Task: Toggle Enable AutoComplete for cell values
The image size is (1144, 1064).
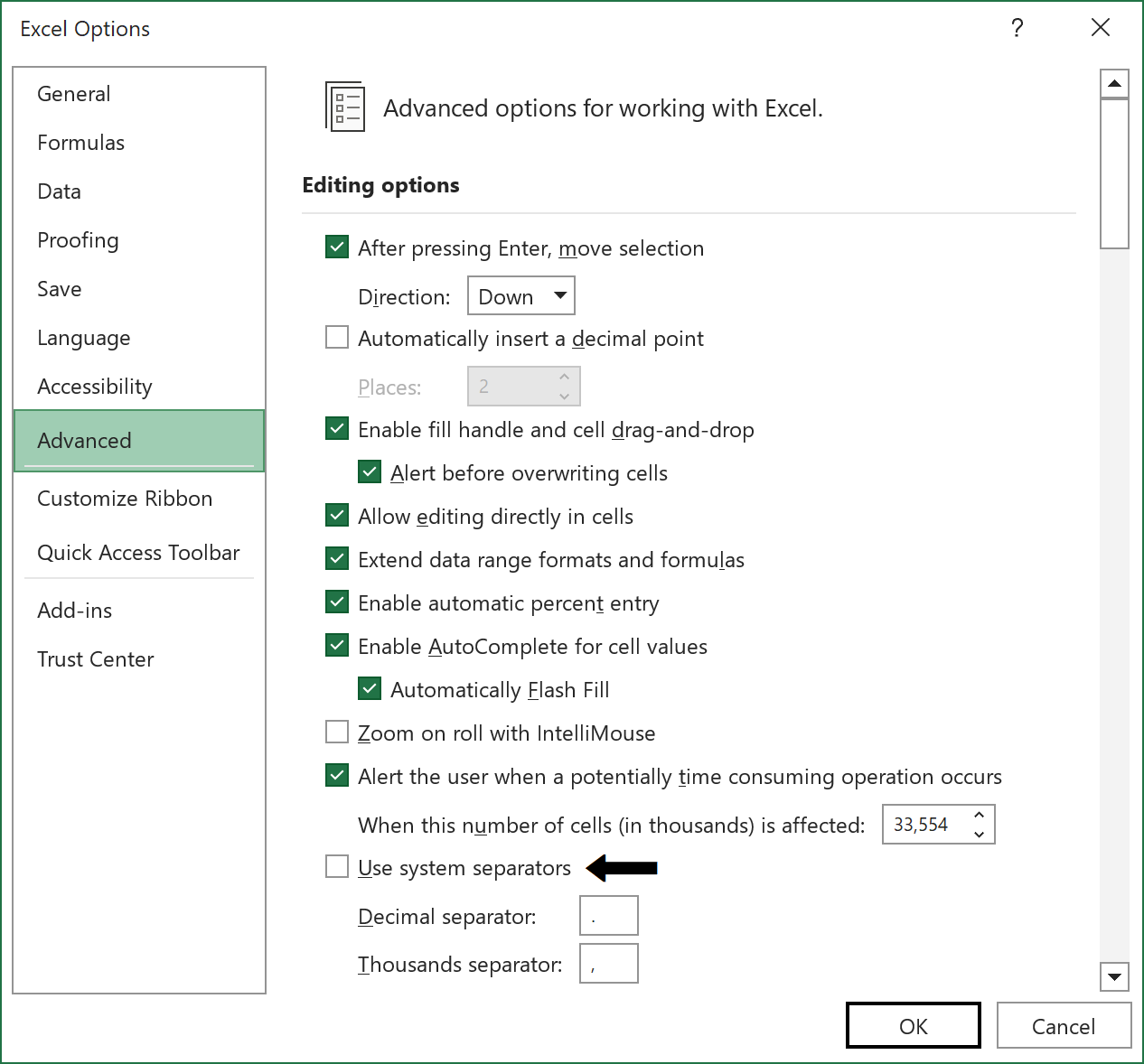Action: tap(337, 645)
